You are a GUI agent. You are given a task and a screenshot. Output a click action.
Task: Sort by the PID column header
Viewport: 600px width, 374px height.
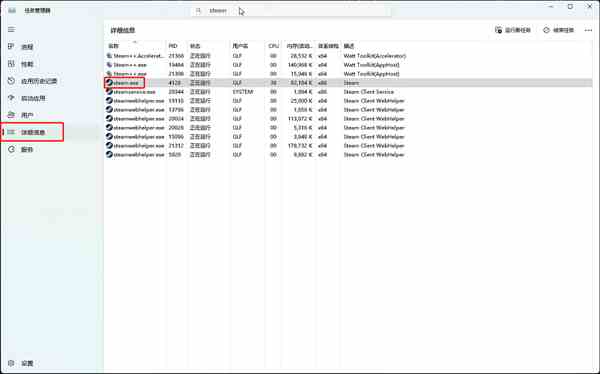[x=177, y=46]
